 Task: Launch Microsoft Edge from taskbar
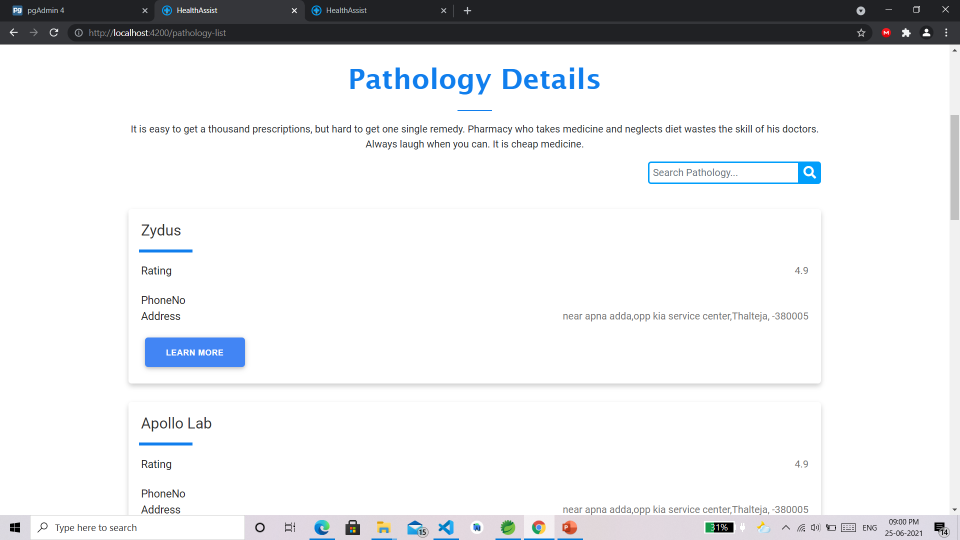pyautogui.click(x=321, y=527)
